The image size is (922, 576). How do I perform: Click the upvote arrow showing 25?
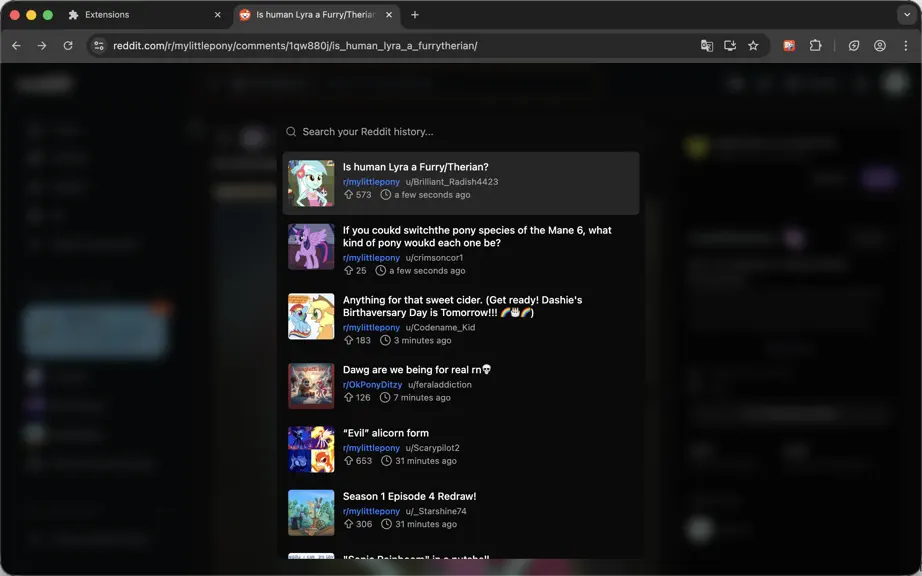349,270
